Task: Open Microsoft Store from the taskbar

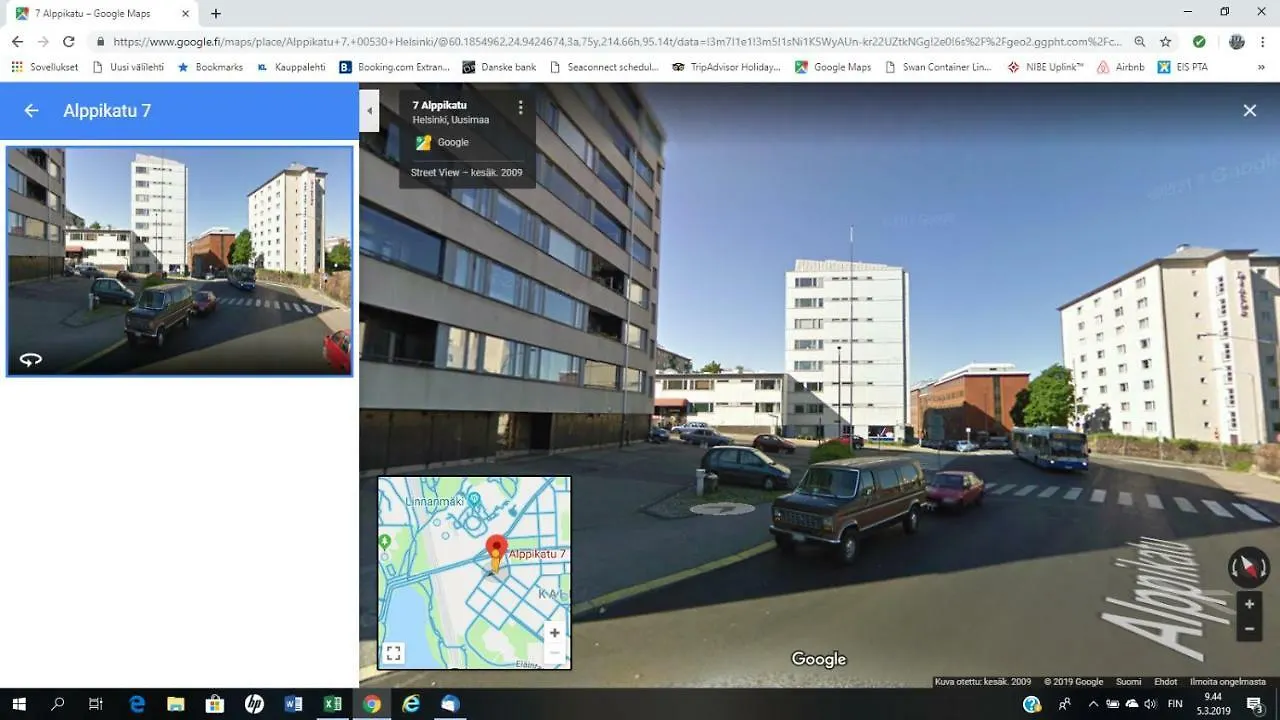Action: click(215, 704)
